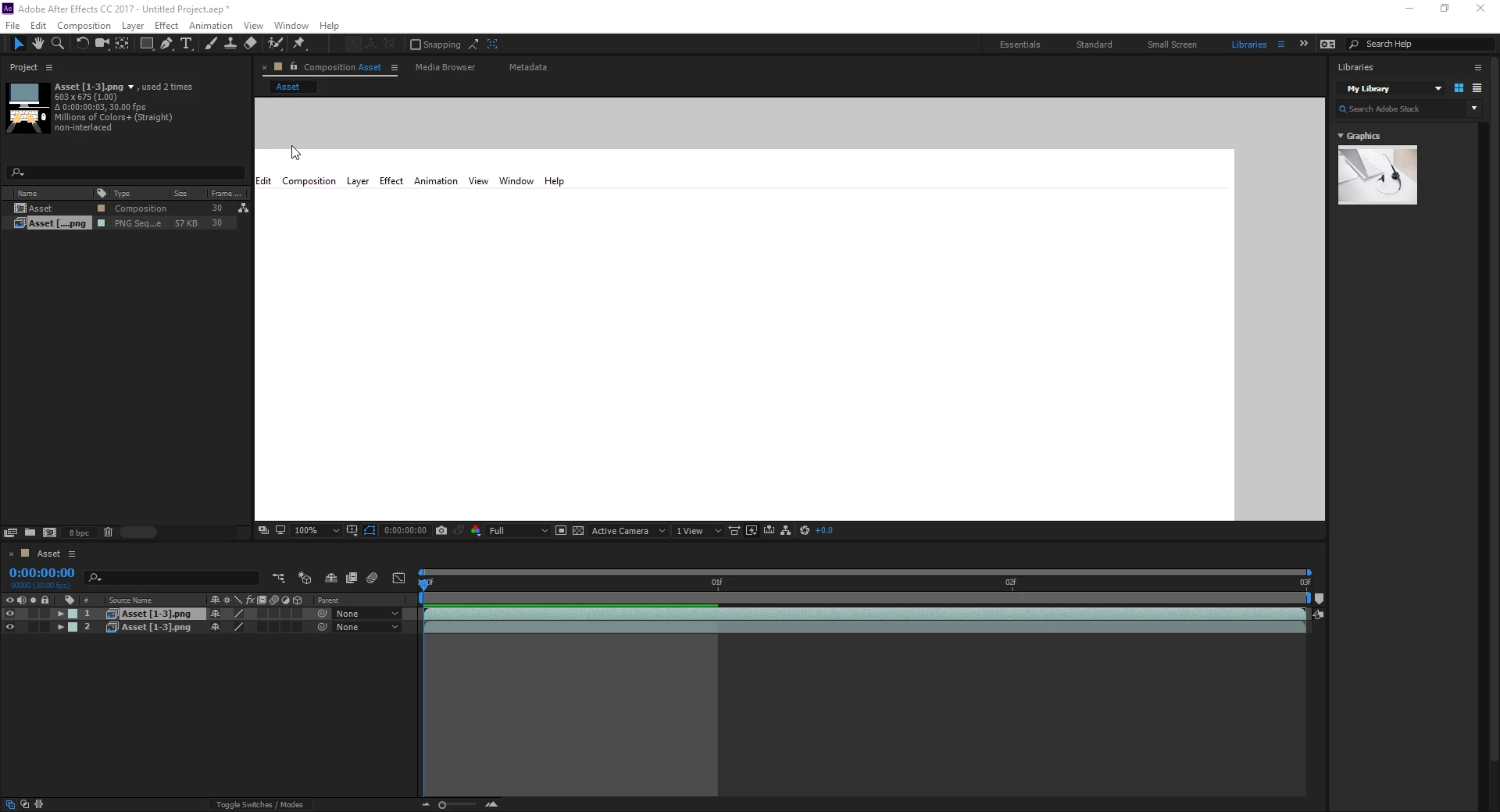Select the Graphics library thumbnail
The image size is (1500, 812).
pyautogui.click(x=1377, y=175)
